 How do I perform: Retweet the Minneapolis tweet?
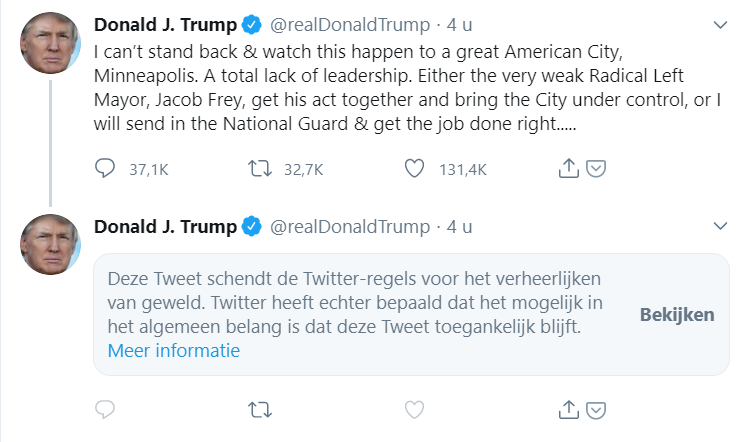tap(260, 169)
